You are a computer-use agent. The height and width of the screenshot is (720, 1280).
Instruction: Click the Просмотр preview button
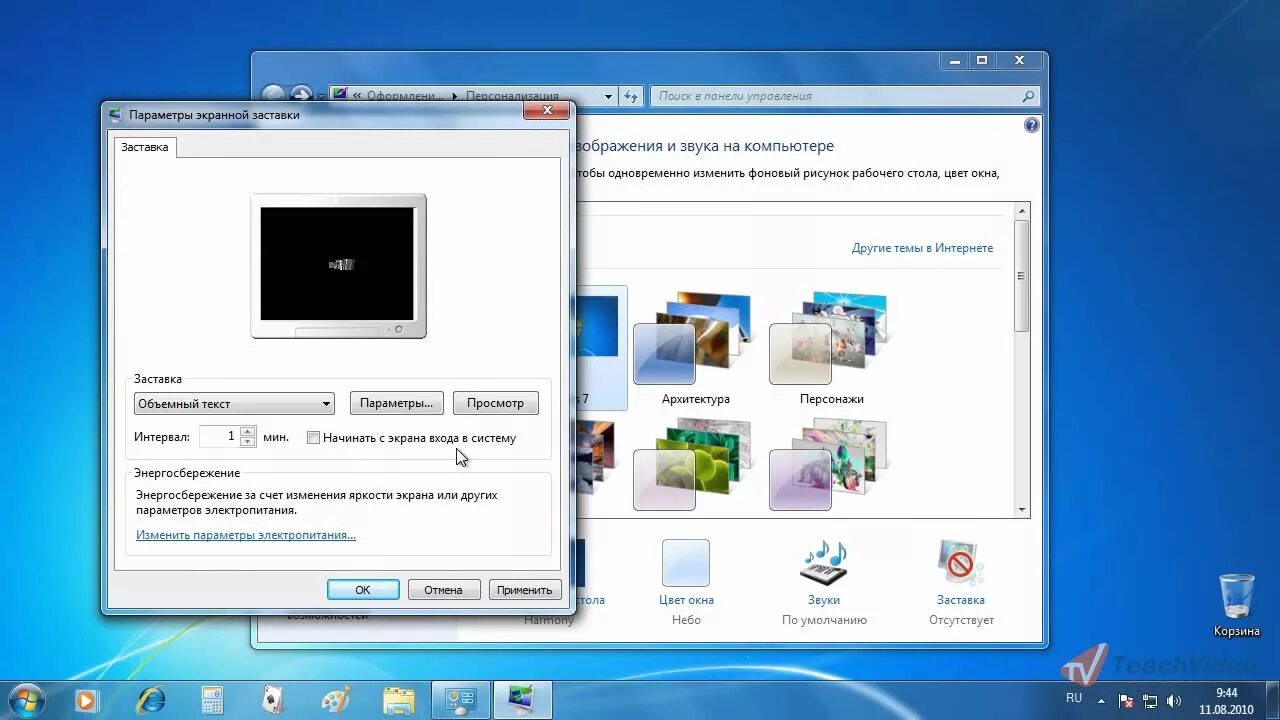[x=495, y=403]
